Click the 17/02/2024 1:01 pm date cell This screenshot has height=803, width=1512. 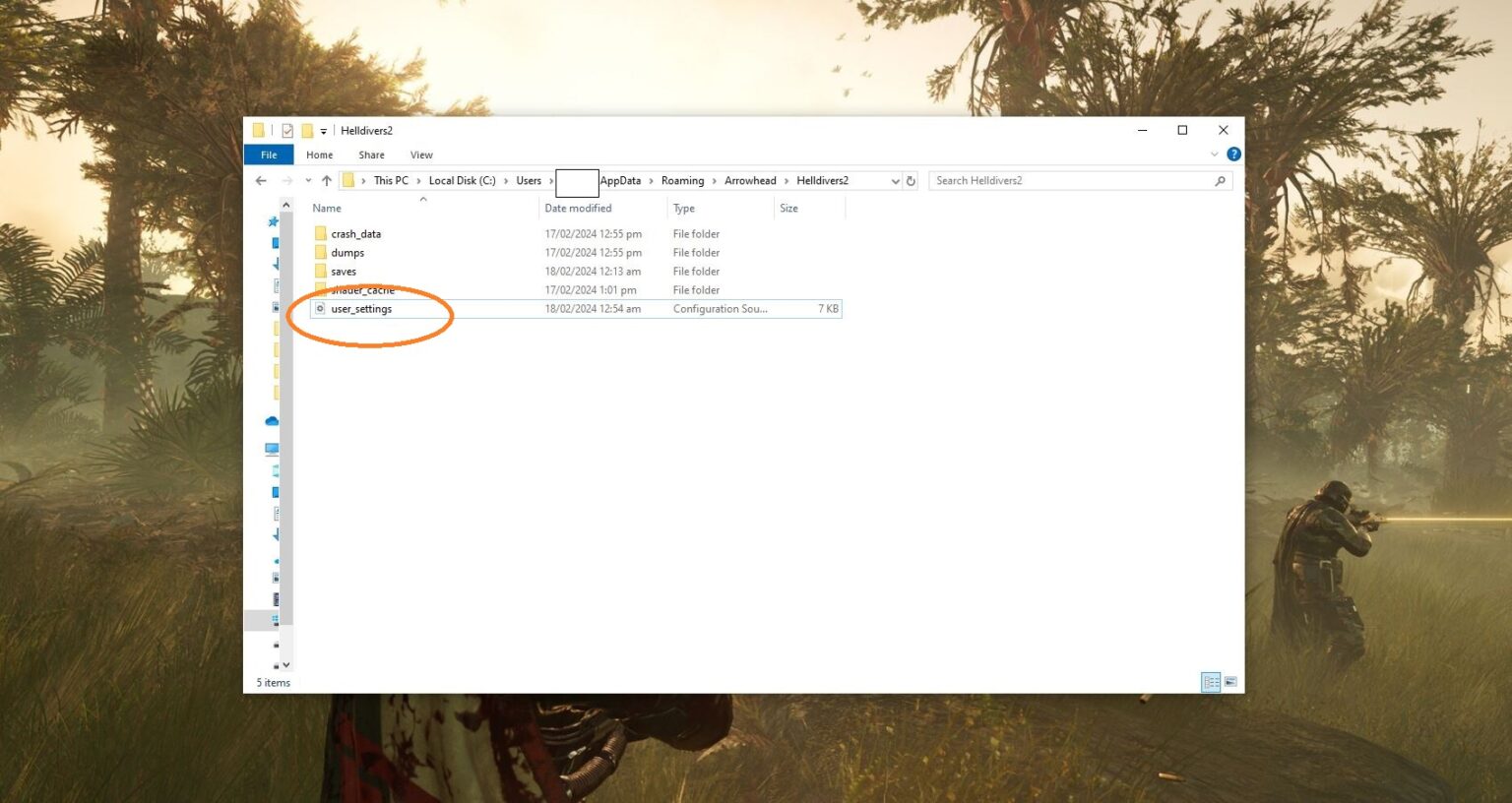click(x=591, y=290)
